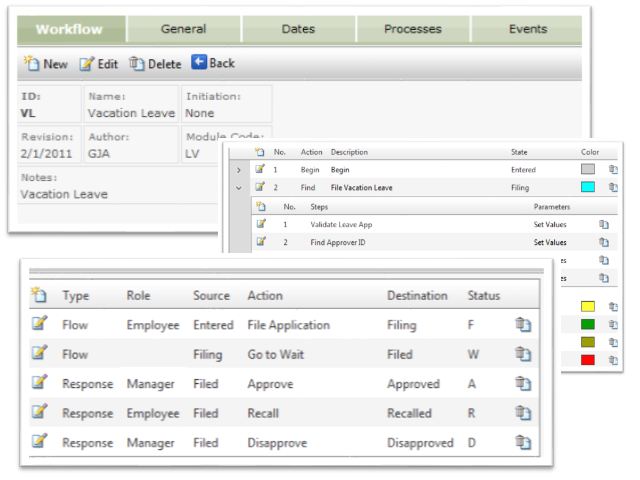640x480 pixels.
Task: Switch to the Dates tab
Action: 298,29
